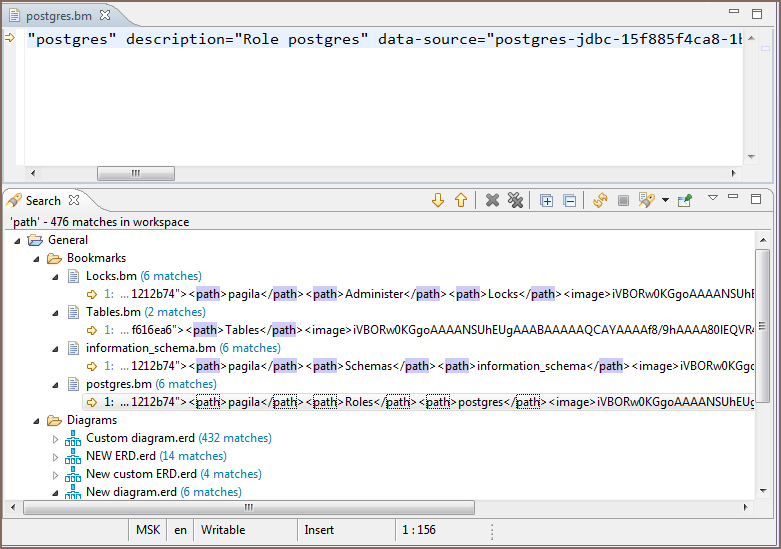
Task: Open previous searches history dropdown arrow
Action: (x=665, y=201)
